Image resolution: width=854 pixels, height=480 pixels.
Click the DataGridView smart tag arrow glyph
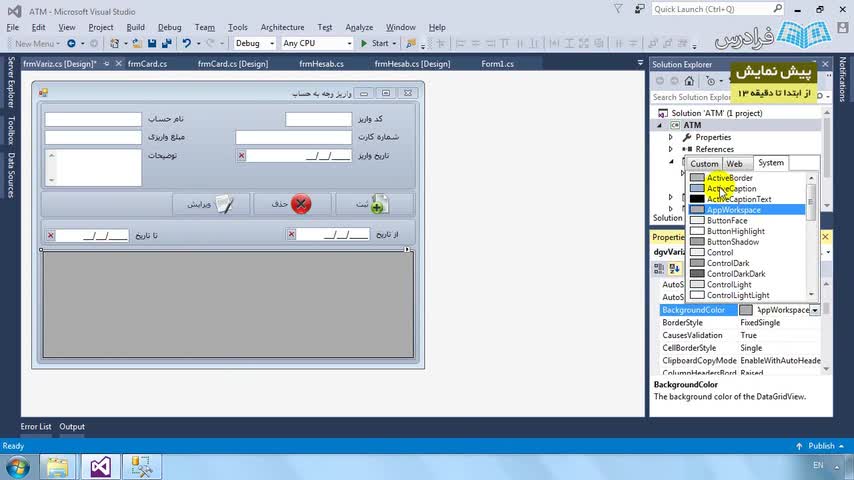click(x=407, y=250)
